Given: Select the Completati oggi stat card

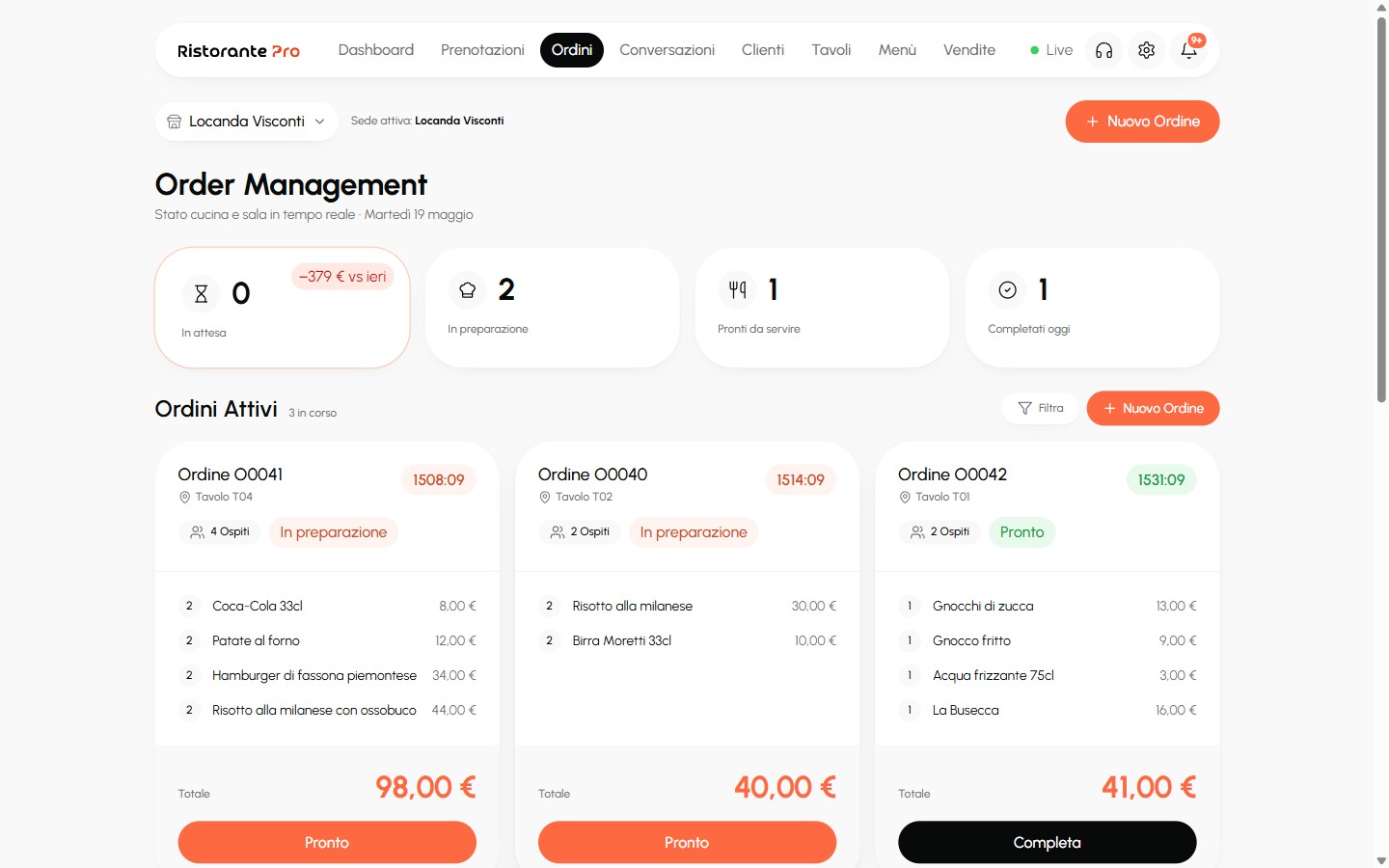Looking at the screenshot, I should [x=1092, y=308].
